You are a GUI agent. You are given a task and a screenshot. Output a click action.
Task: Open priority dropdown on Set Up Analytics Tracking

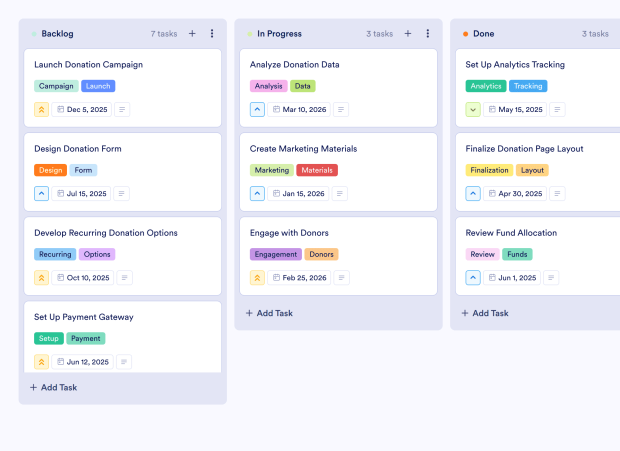pos(474,109)
